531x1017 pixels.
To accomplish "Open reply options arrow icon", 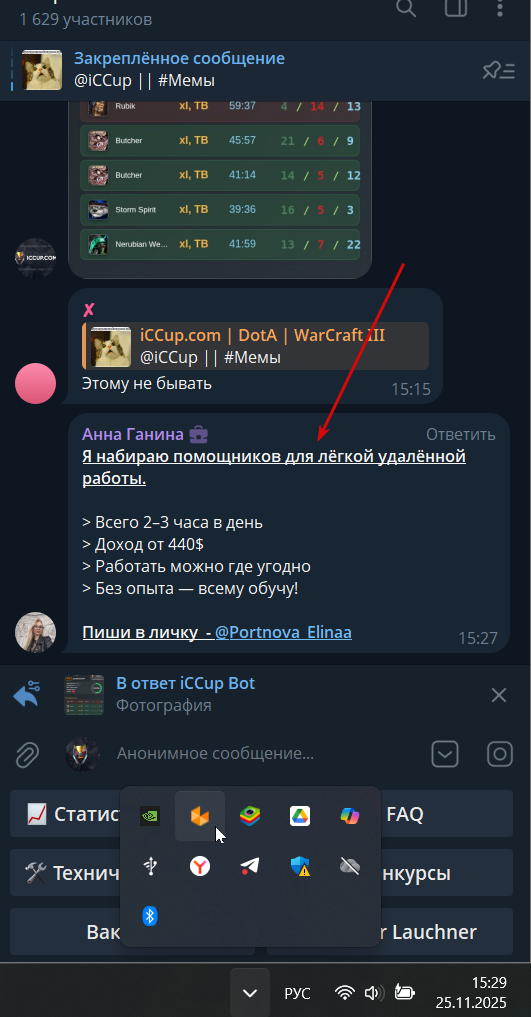I will [27, 695].
